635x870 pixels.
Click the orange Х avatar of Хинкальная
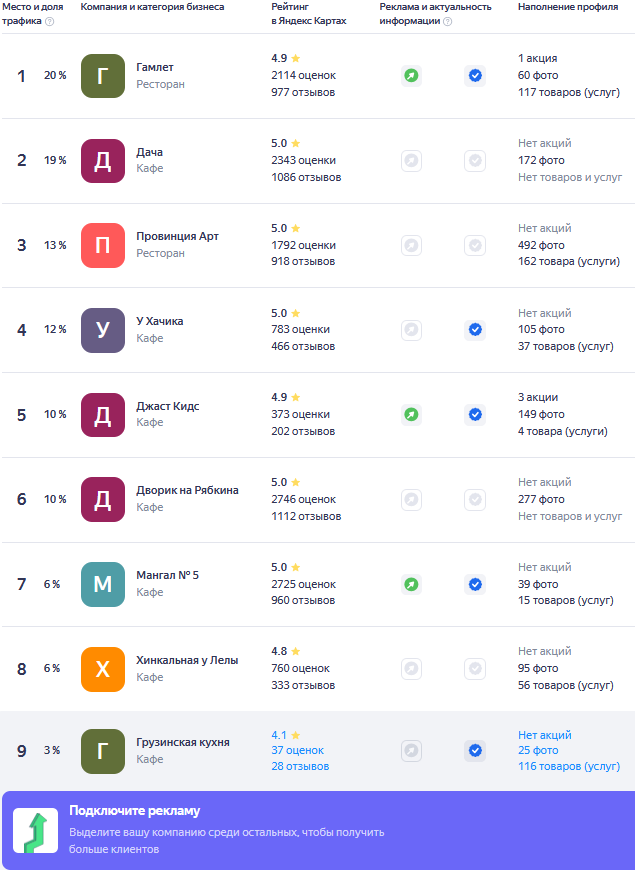click(x=103, y=669)
